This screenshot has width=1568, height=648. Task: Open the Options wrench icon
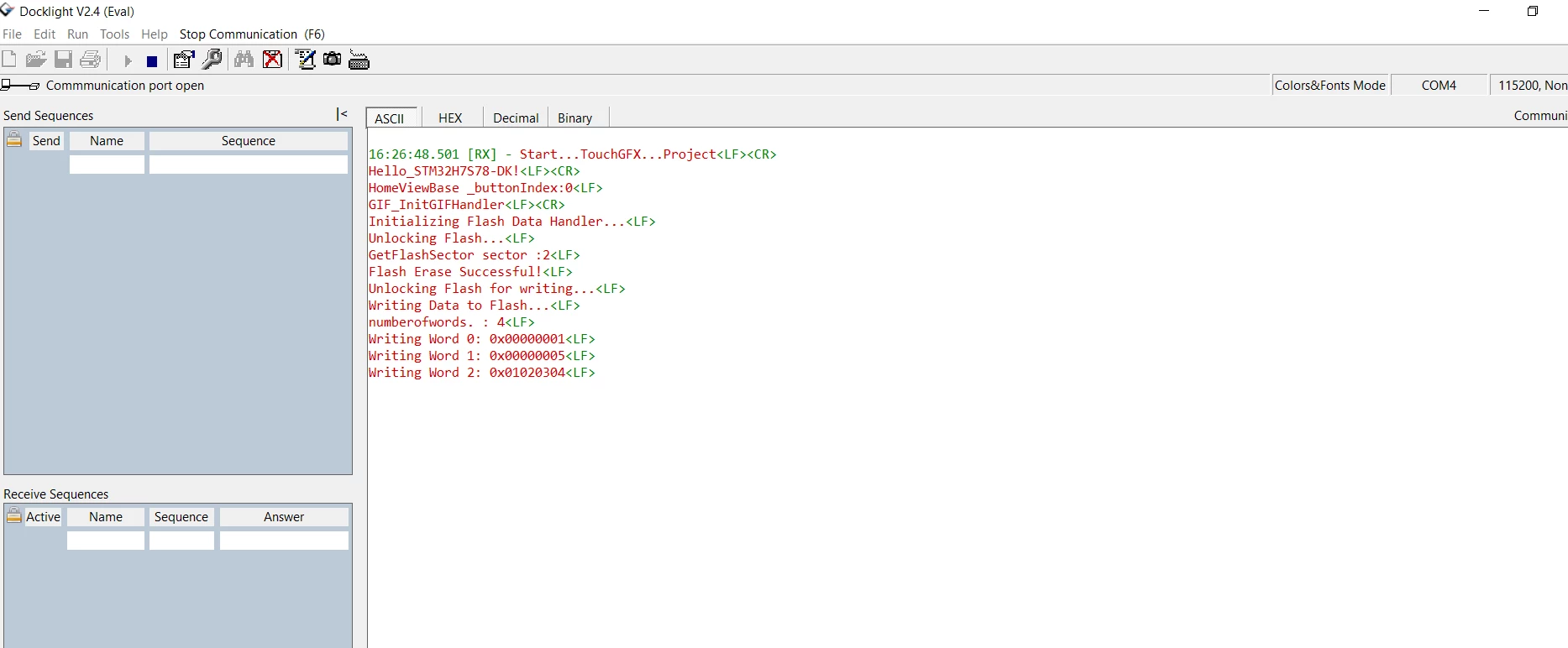coord(212,60)
